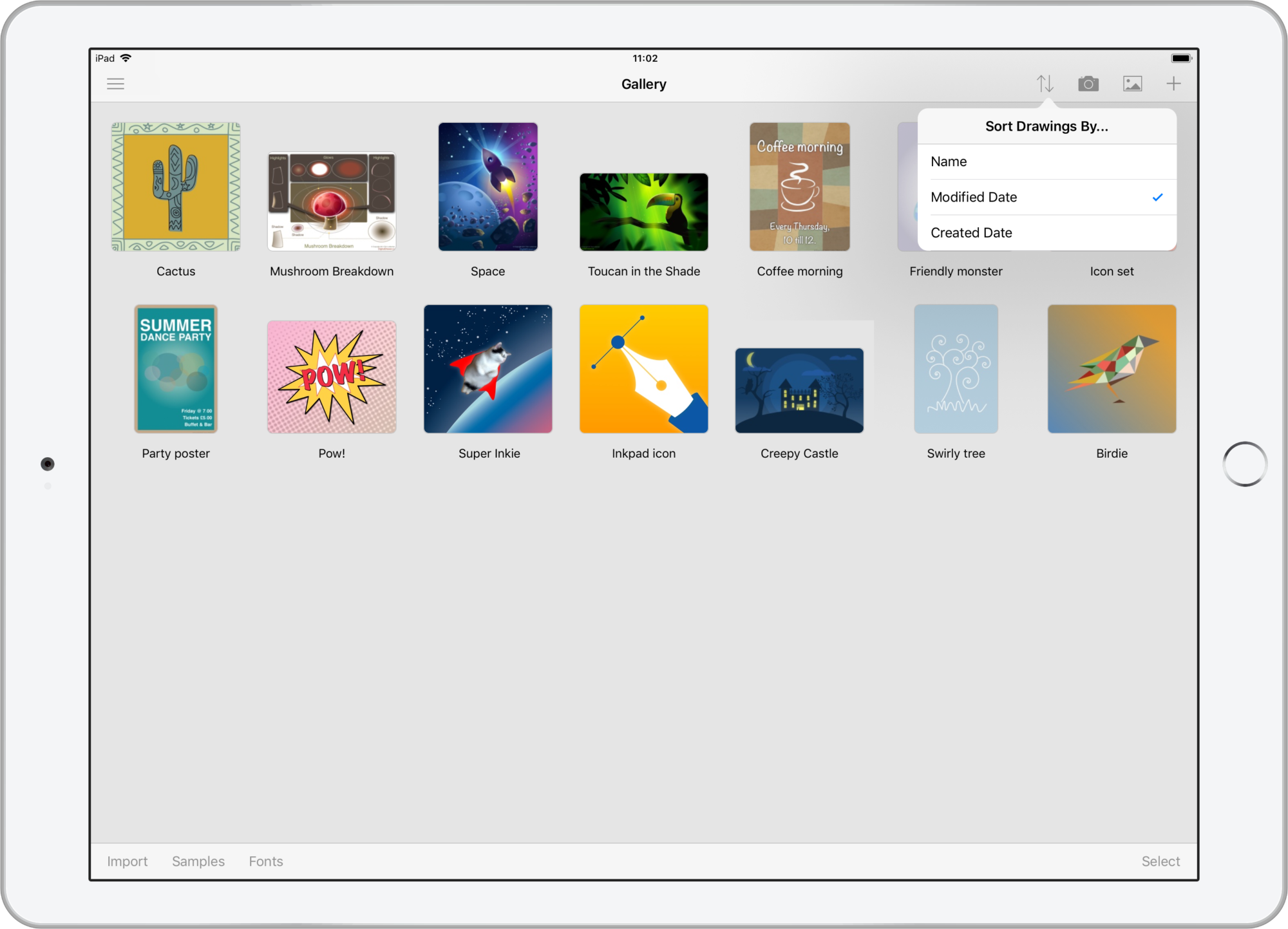
Task: Click the Sort Drawings By header
Action: (x=1045, y=126)
